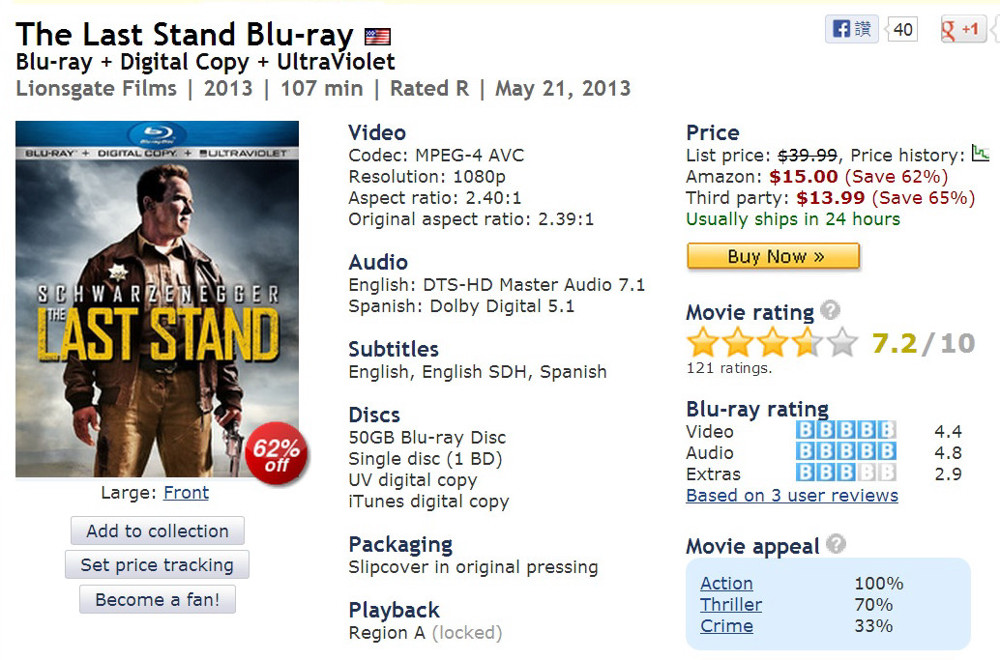Click the Become a fan! button
This screenshot has width=1000, height=660.
(x=158, y=599)
